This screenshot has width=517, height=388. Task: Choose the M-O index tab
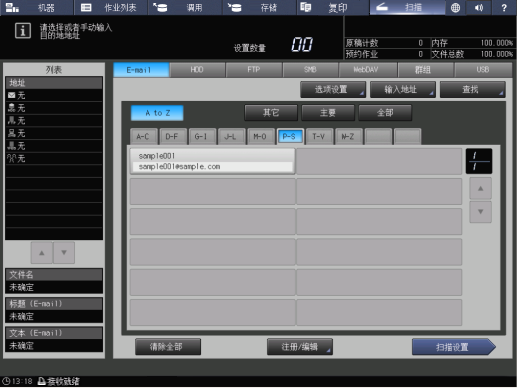pyautogui.click(x=260, y=136)
